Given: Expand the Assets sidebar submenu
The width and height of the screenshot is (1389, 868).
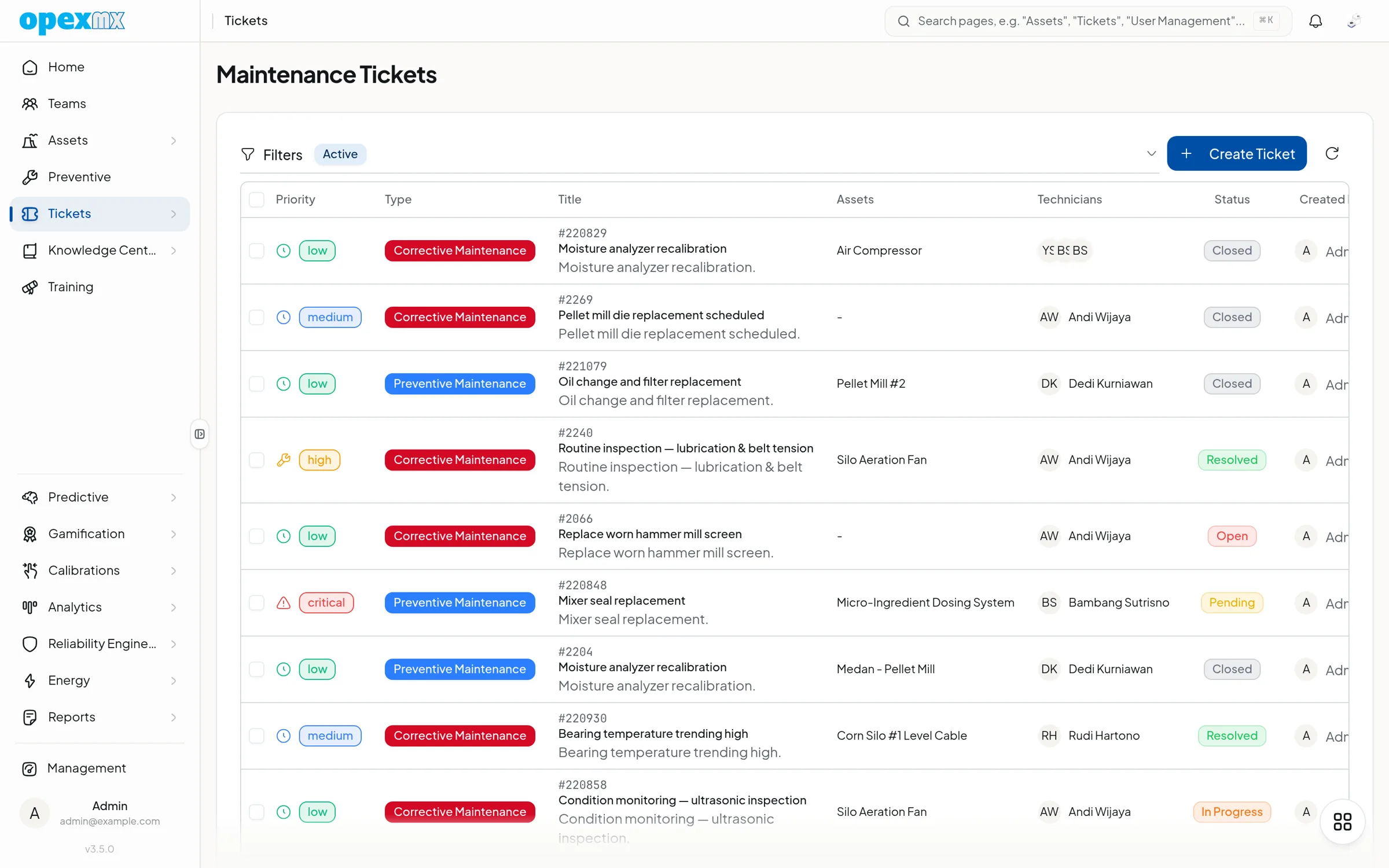Looking at the screenshot, I should coord(174,141).
